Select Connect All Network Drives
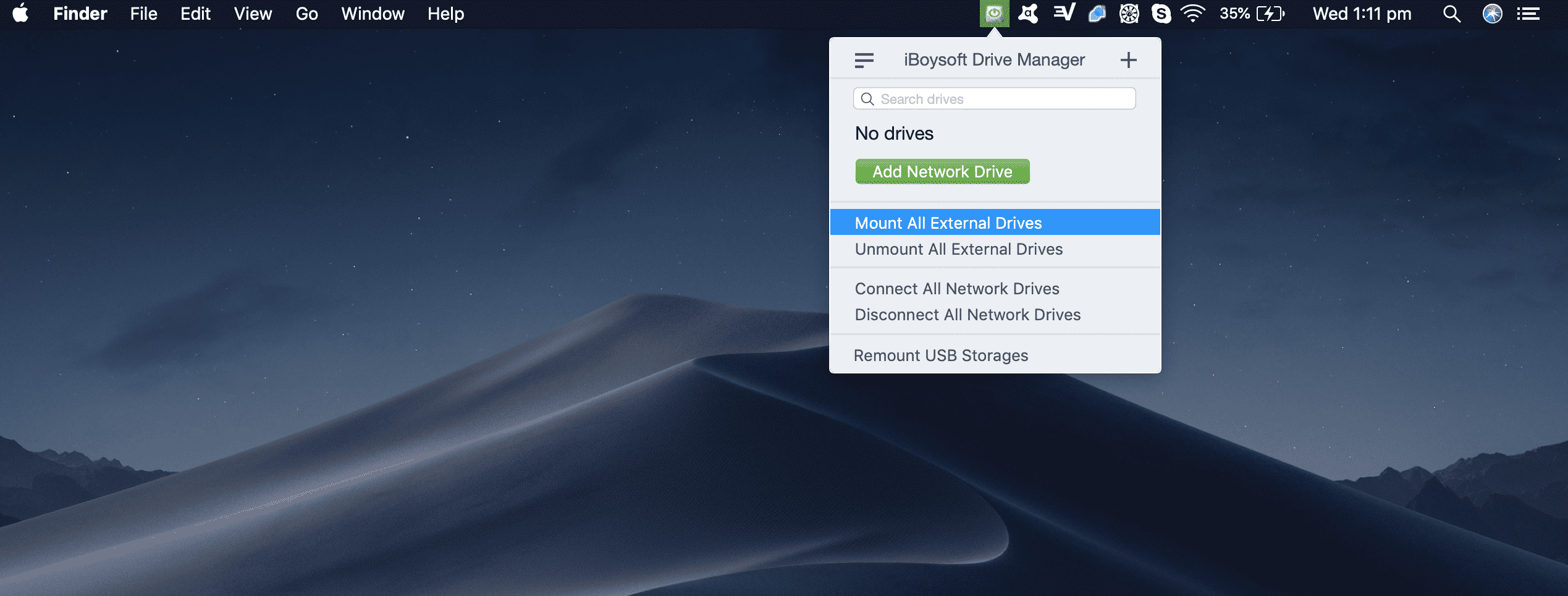 tap(956, 289)
